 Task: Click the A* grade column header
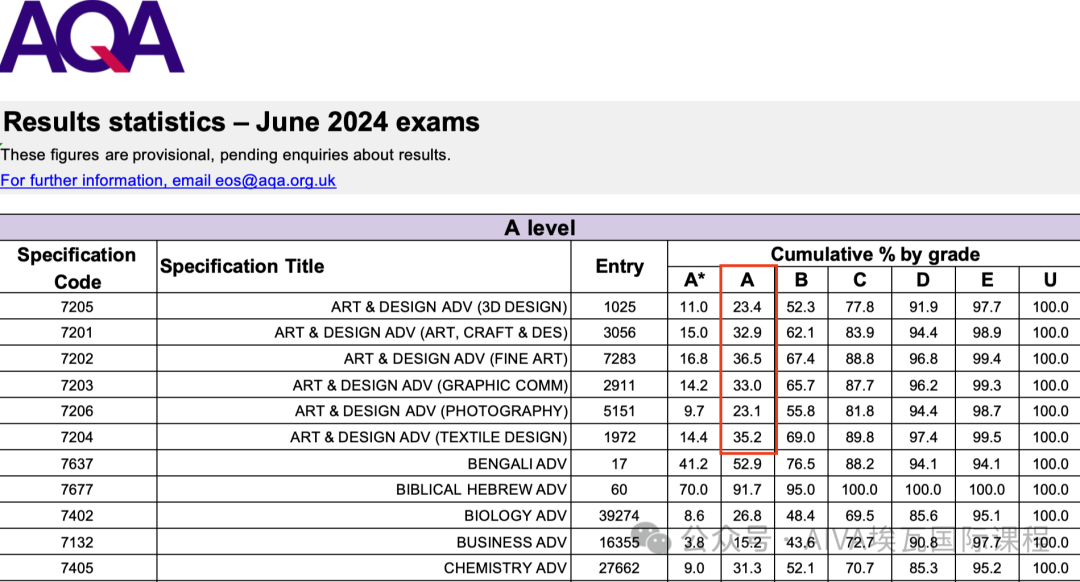[694, 280]
